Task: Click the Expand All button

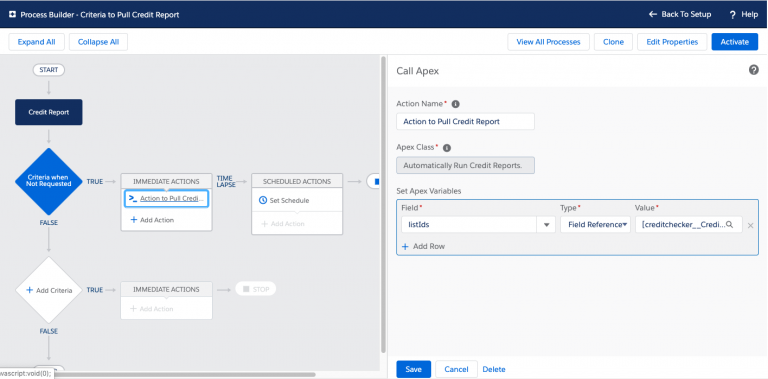Action: [37, 42]
